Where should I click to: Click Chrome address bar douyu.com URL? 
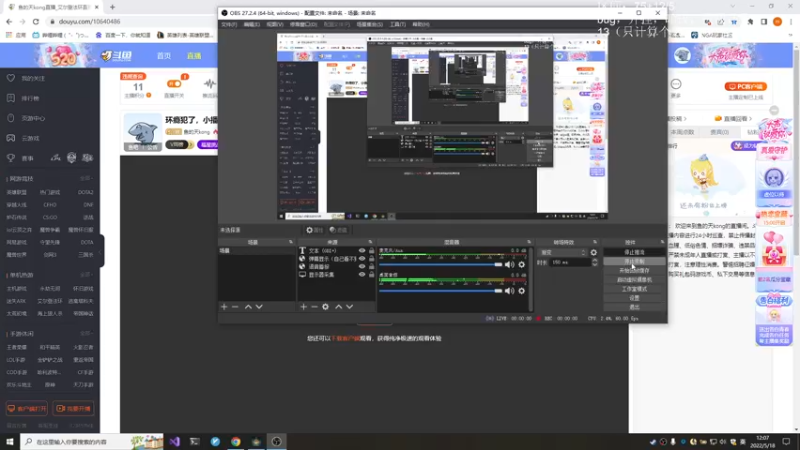point(90,21)
